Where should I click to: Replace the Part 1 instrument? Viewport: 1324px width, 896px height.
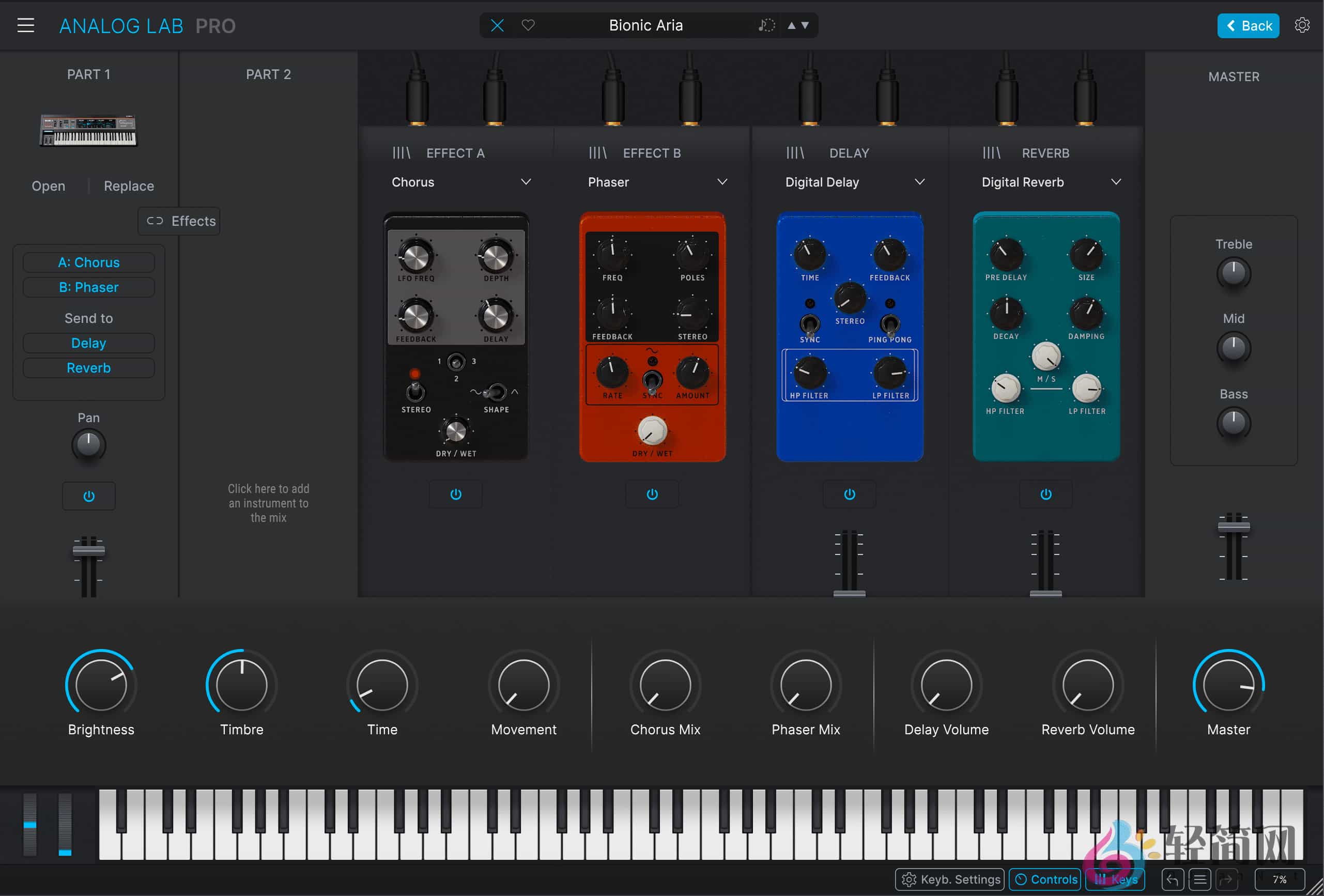(x=128, y=186)
